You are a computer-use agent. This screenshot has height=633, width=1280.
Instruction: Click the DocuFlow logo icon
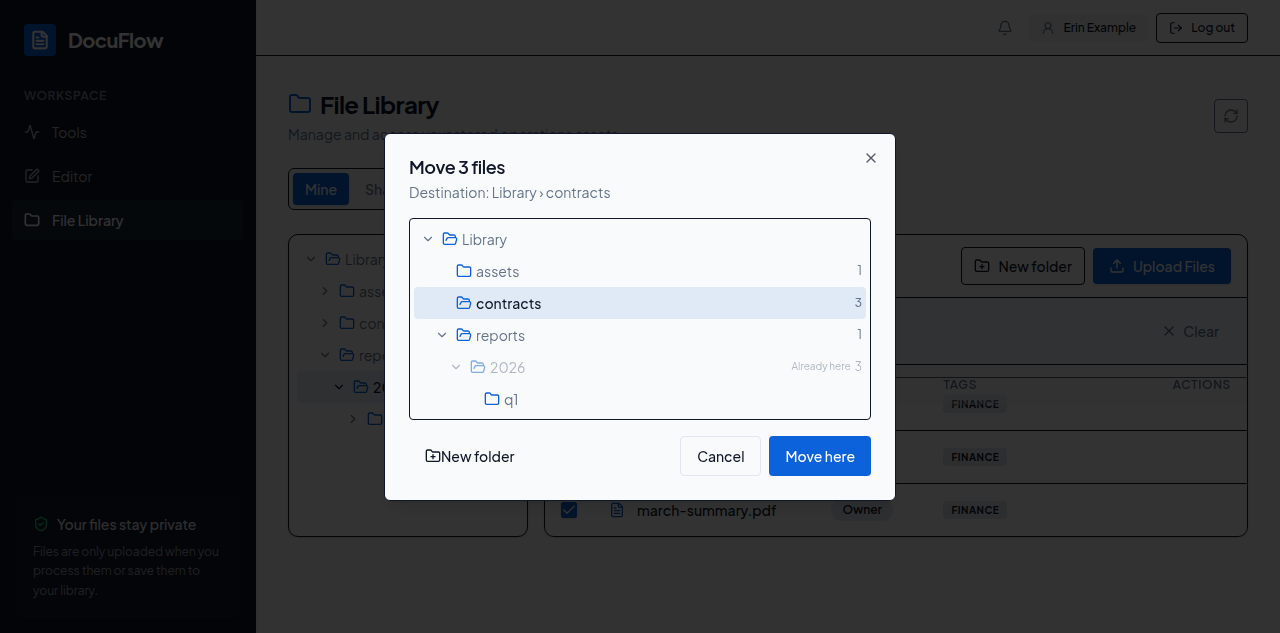point(40,40)
